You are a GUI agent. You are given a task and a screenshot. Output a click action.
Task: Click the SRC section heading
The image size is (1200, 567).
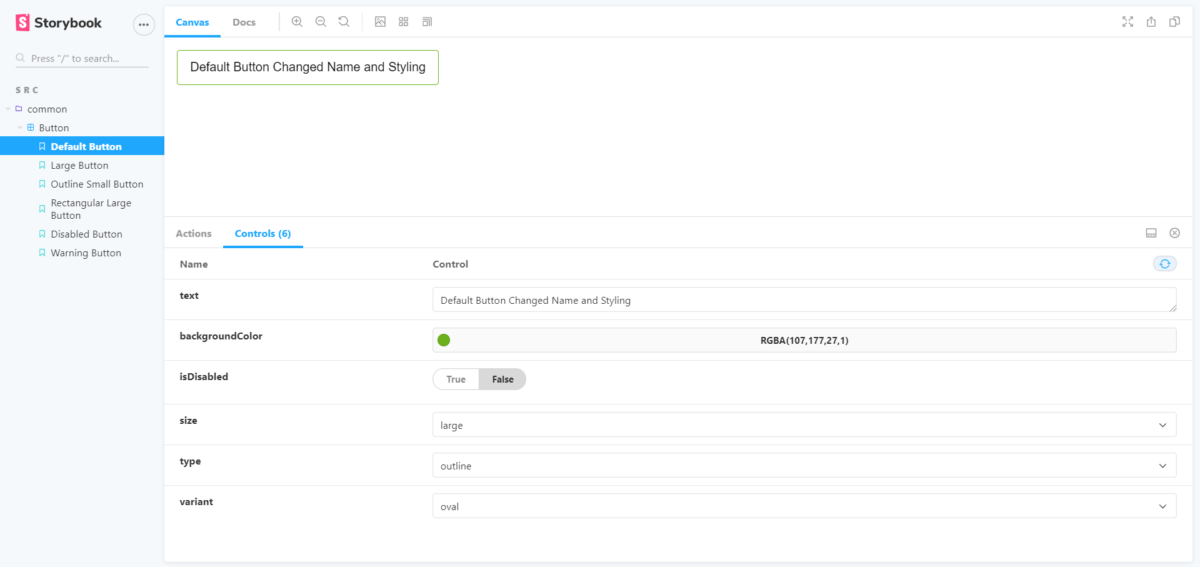(x=27, y=90)
